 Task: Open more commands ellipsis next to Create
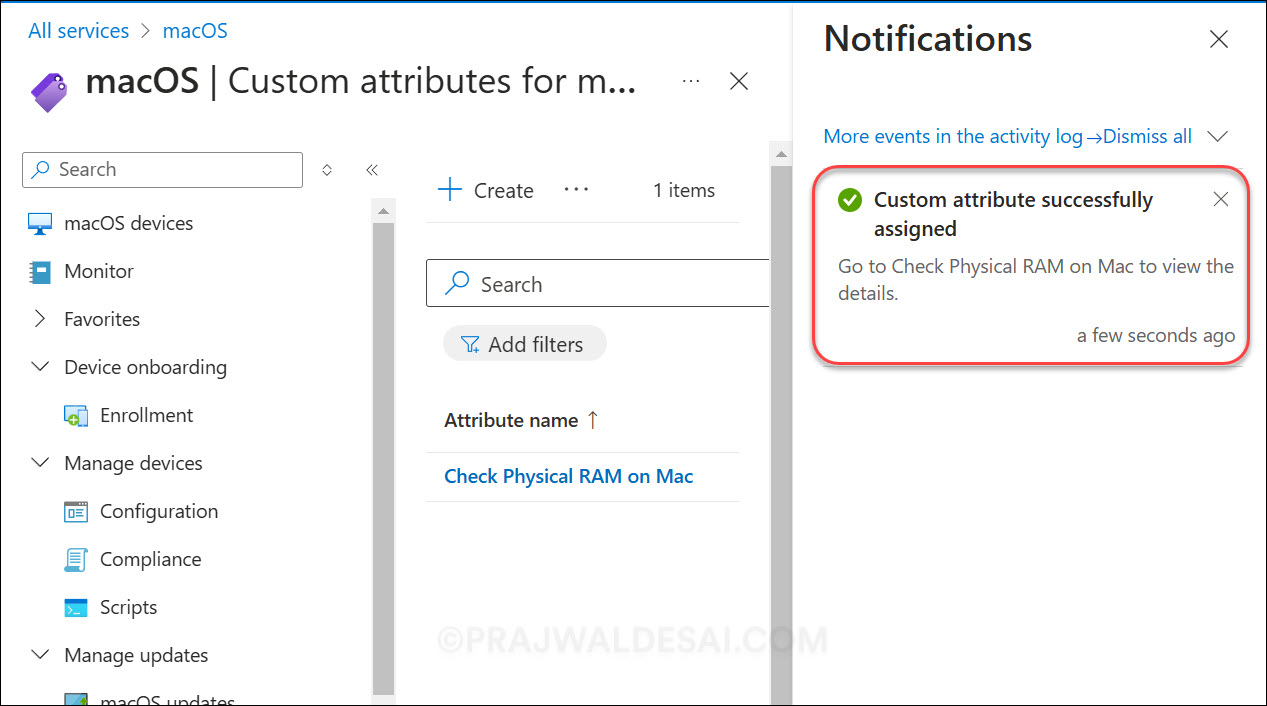pyautogui.click(x=577, y=190)
